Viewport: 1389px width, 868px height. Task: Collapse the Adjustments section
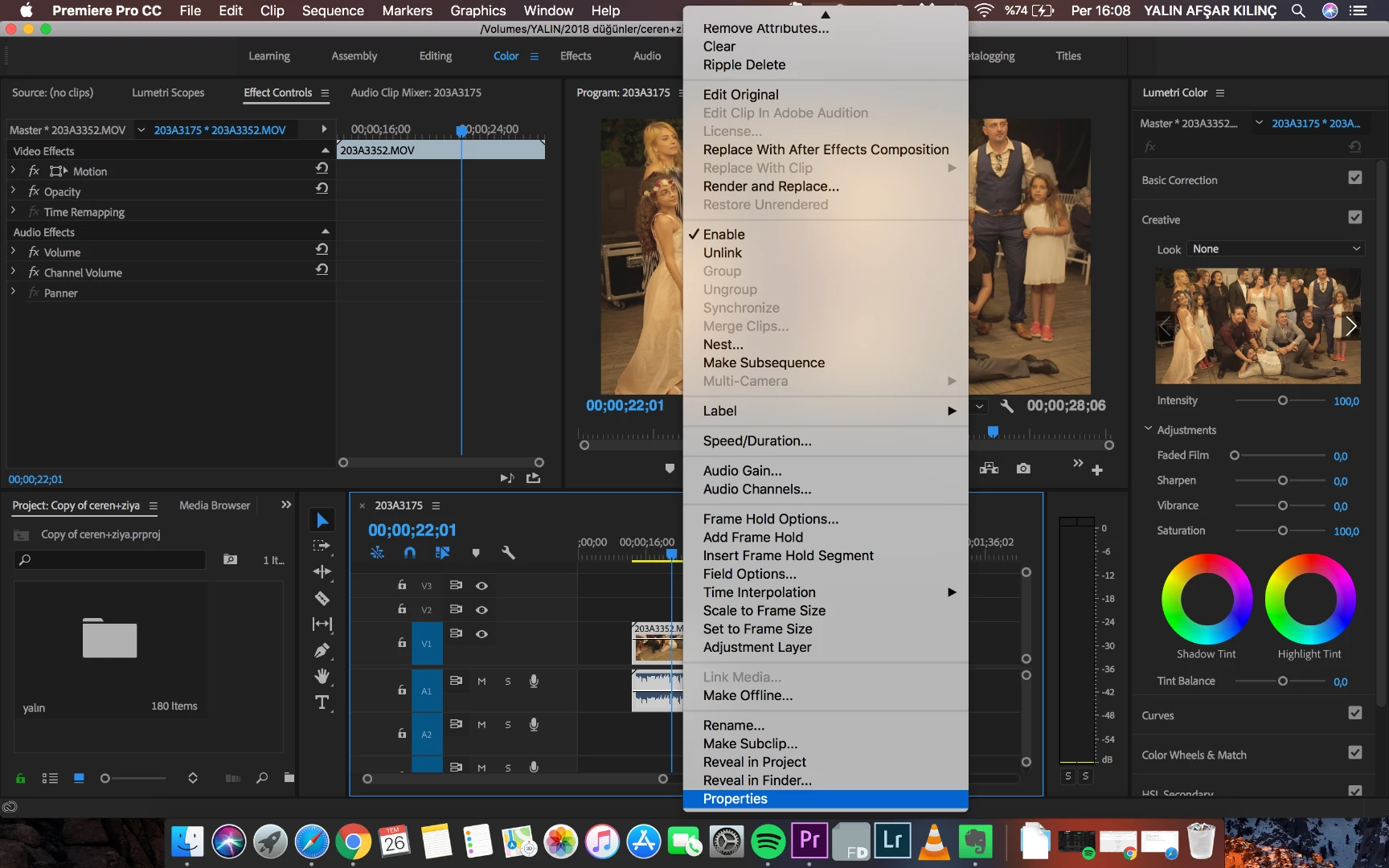click(x=1148, y=429)
